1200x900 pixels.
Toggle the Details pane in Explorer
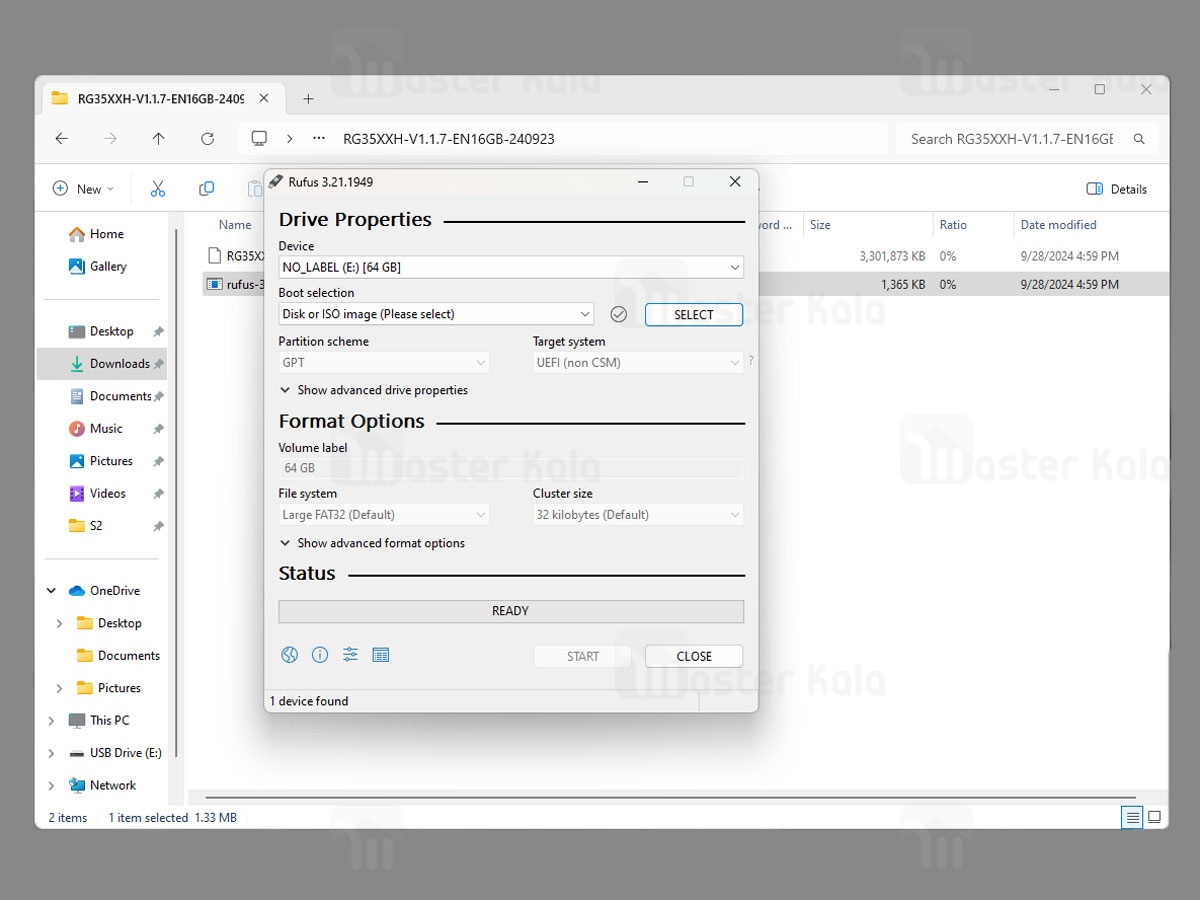coord(1117,189)
